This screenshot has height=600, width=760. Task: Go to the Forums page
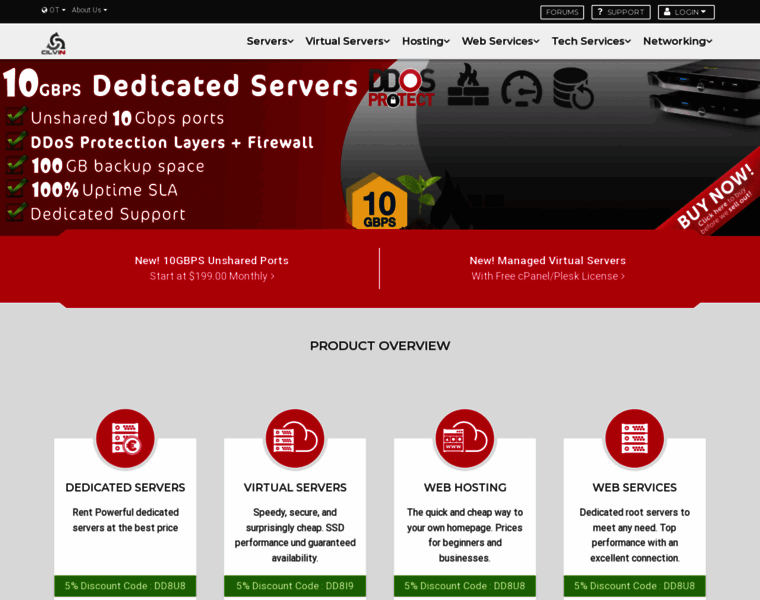pos(562,12)
